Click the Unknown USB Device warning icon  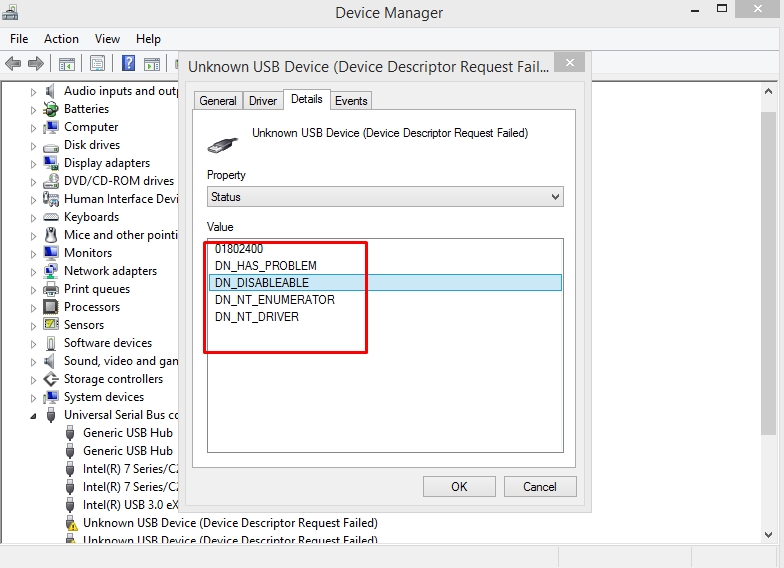71,523
